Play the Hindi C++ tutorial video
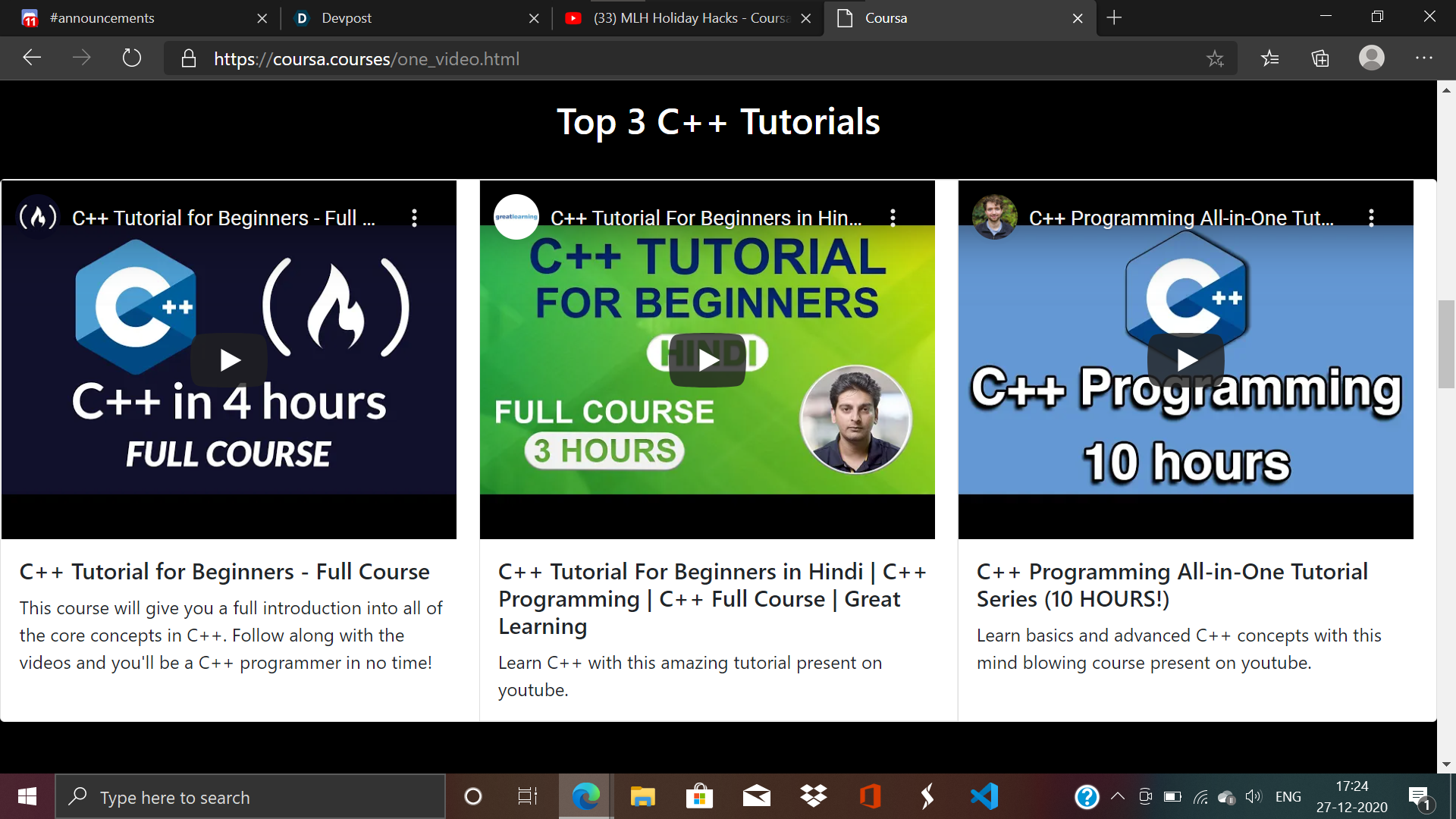Image resolution: width=1456 pixels, height=819 pixels. (x=708, y=359)
